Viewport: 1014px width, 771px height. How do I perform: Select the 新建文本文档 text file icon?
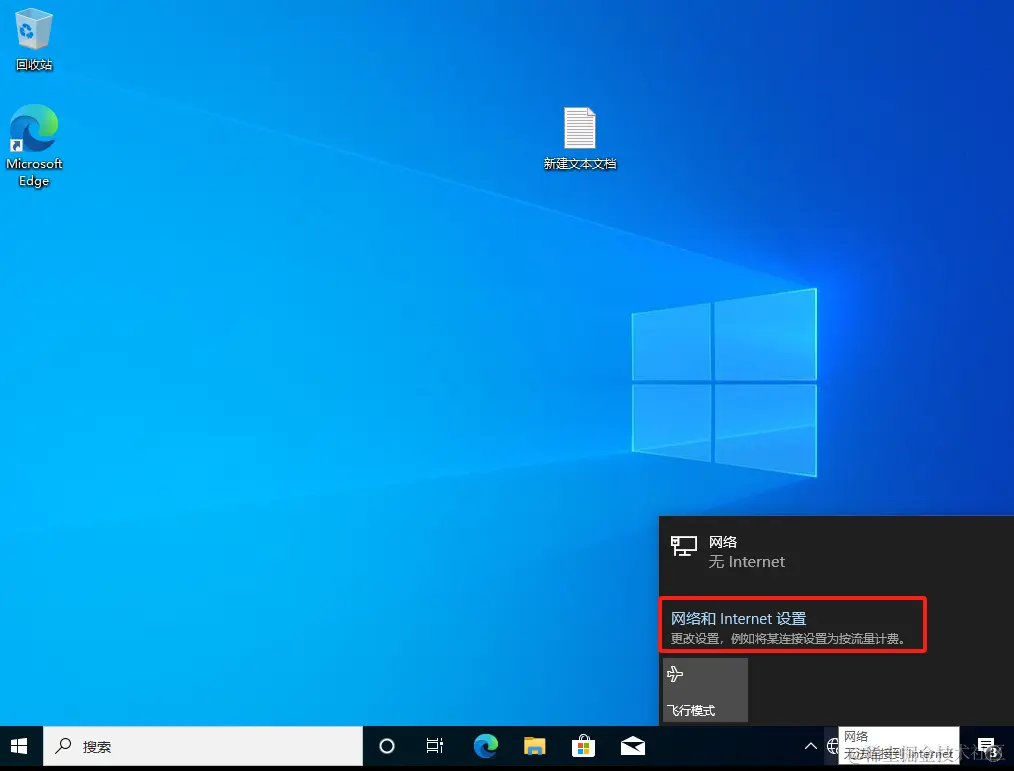(x=579, y=138)
